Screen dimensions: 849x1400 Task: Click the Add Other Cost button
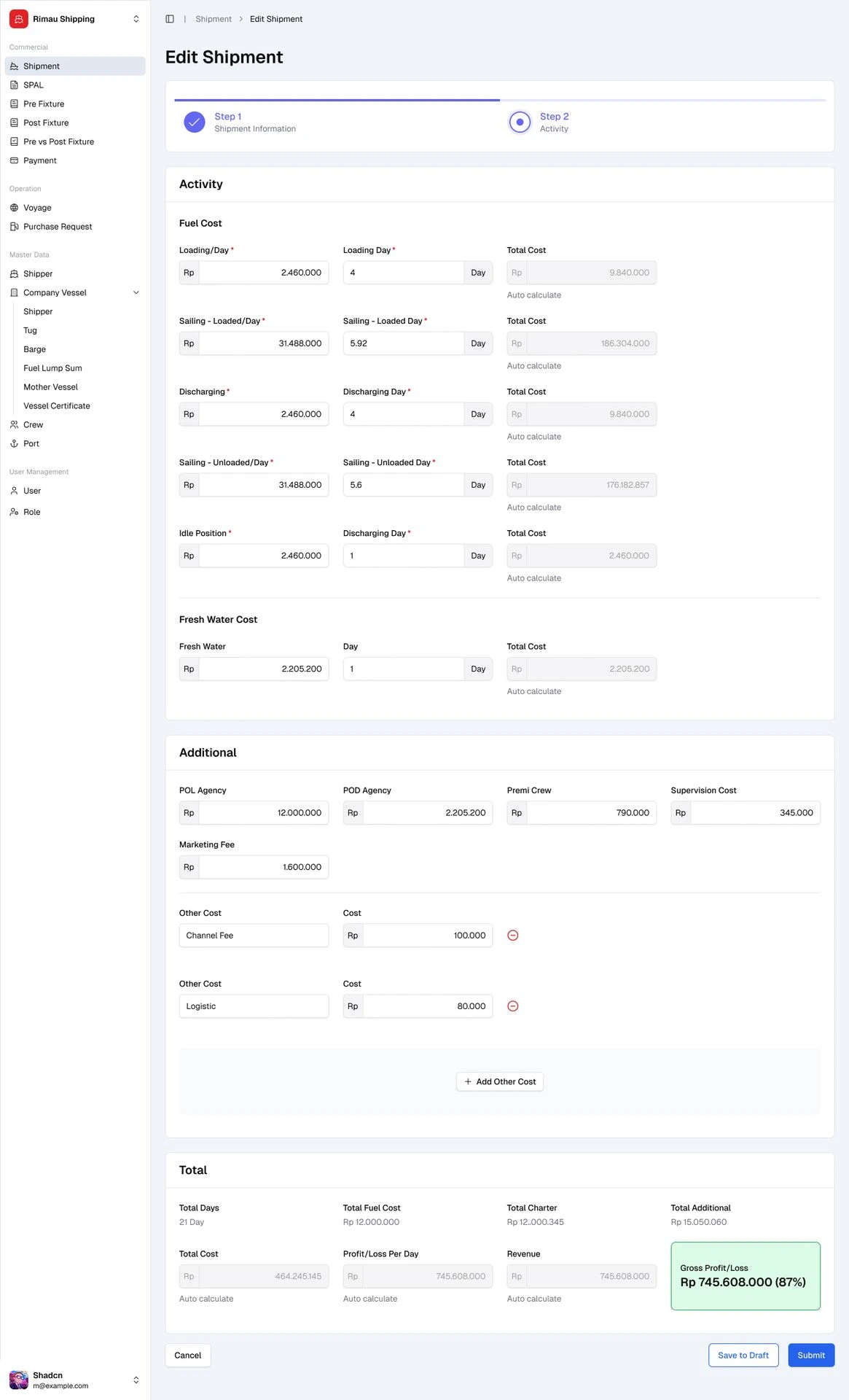click(x=500, y=1081)
